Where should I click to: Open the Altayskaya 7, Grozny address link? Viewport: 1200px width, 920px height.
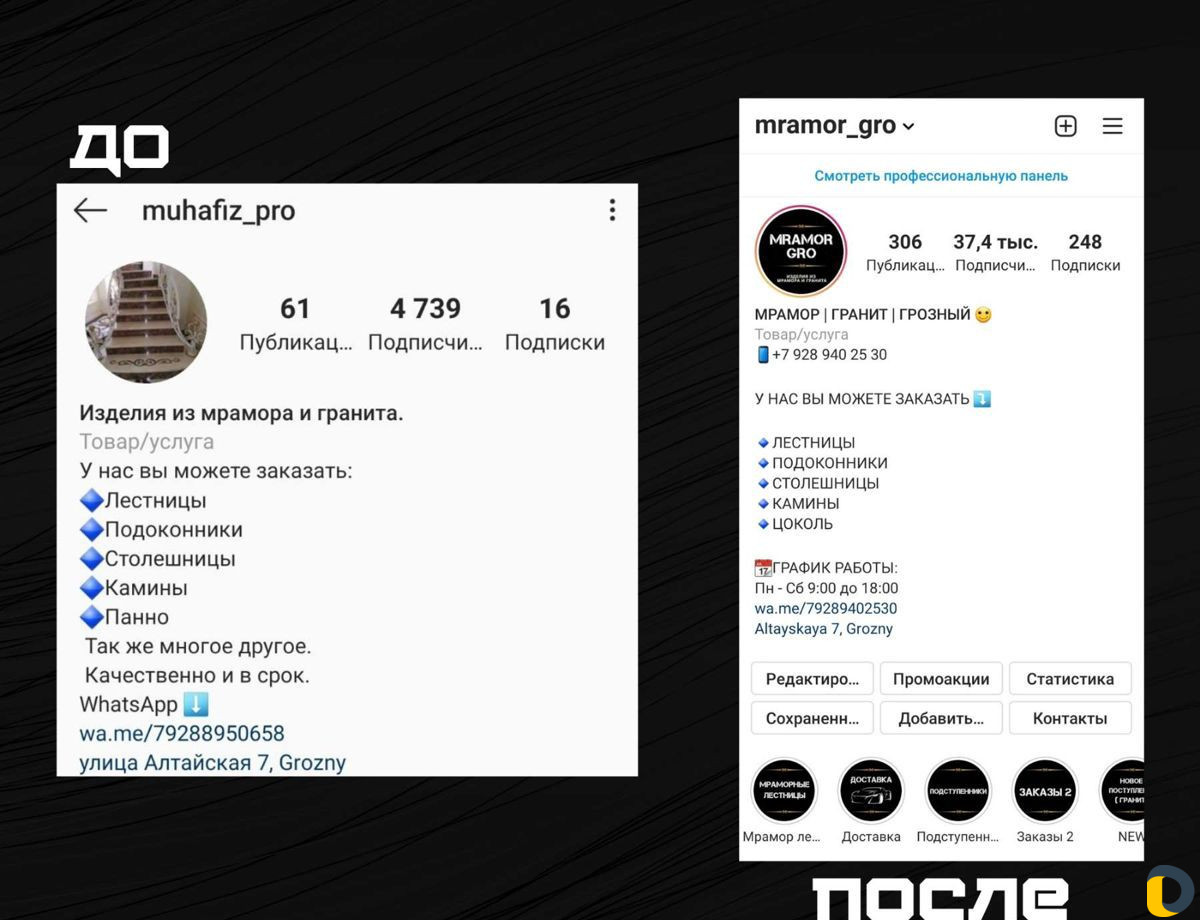pyautogui.click(x=824, y=629)
